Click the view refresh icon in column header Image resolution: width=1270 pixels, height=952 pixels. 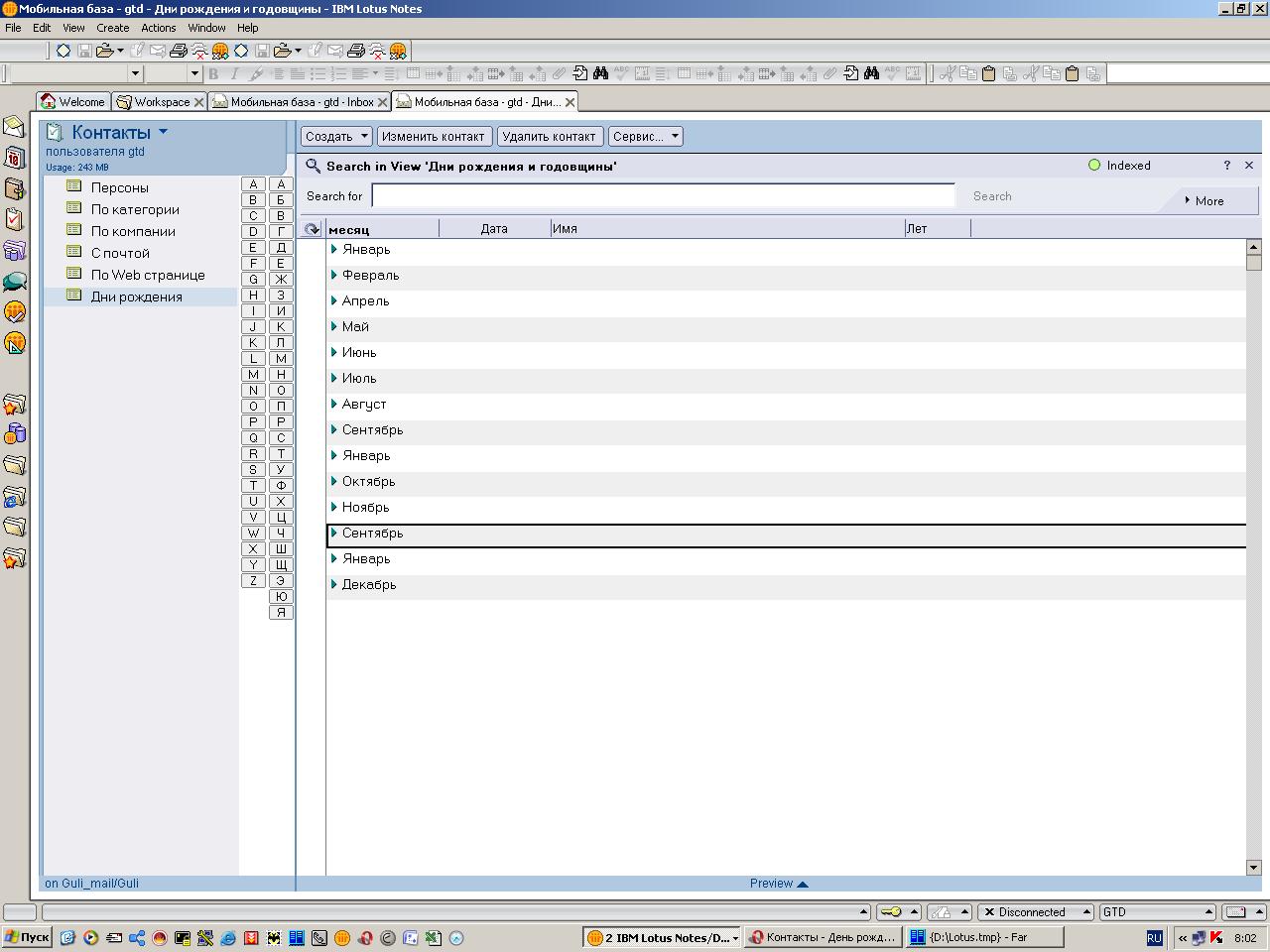click(312, 229)
